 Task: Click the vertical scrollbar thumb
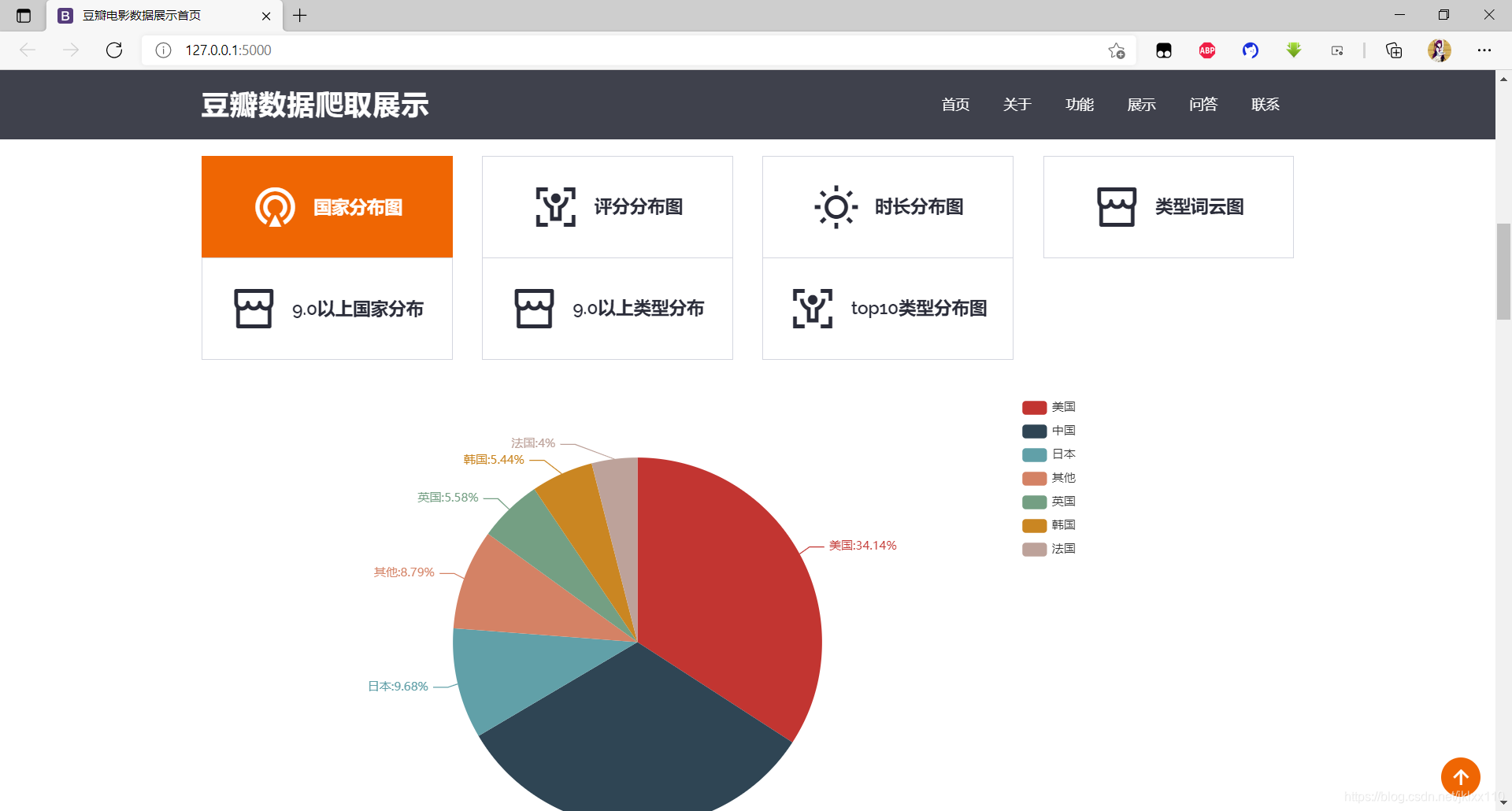[x=1503, y=272]
